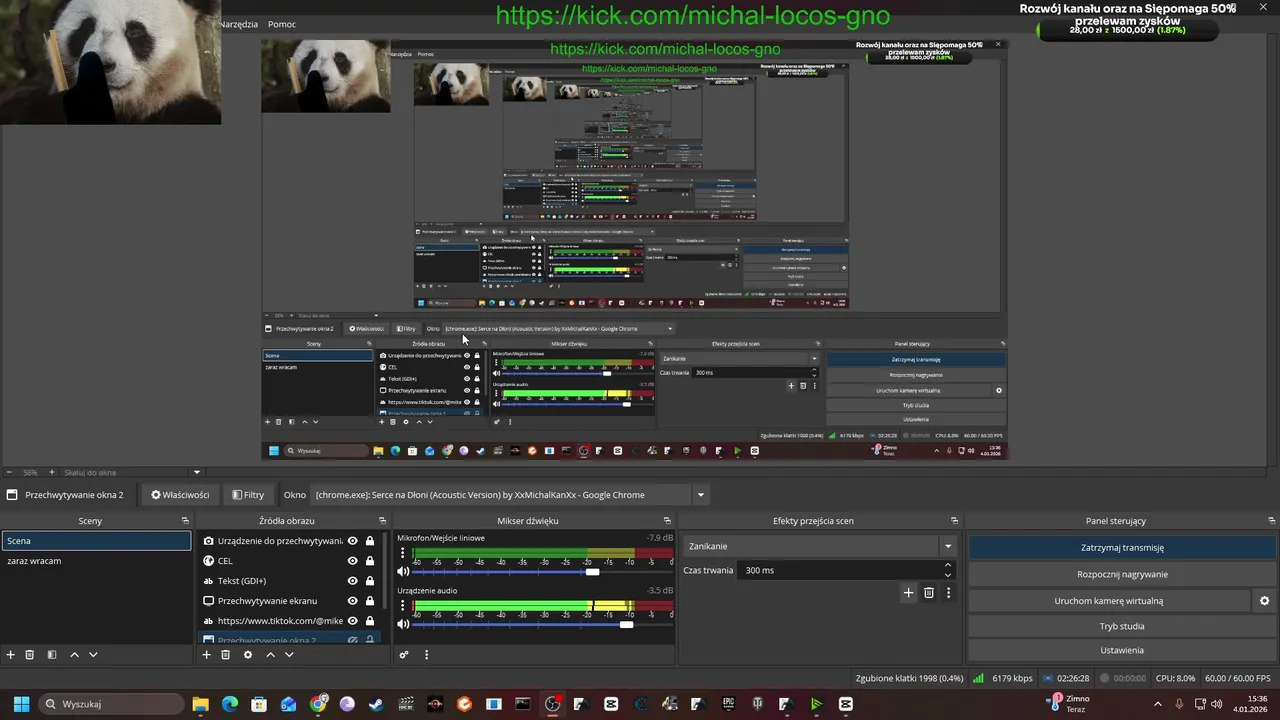Add a scene transition with plus icon
Image resolution: width=1280 pixels, height=720 pixels.
(908, 593)
